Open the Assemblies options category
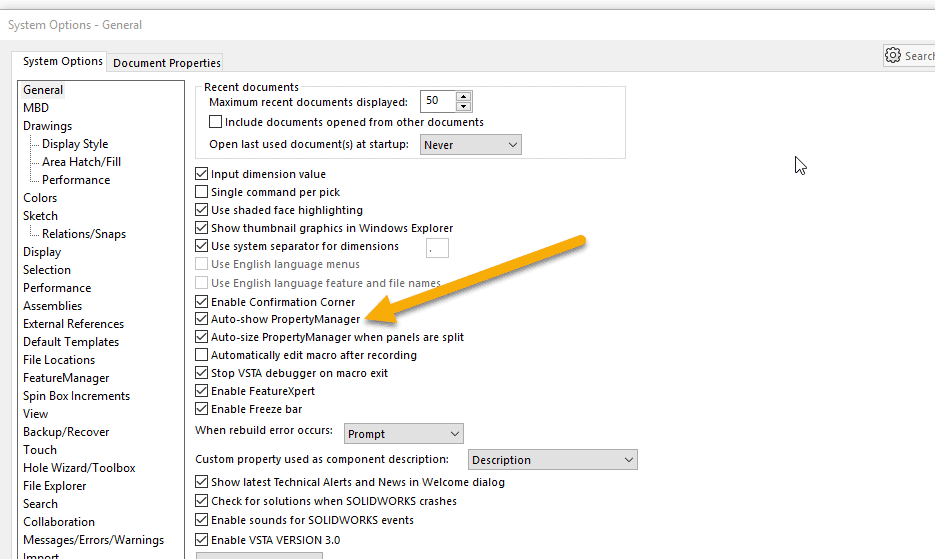The image size is (935, 559). 52,305
